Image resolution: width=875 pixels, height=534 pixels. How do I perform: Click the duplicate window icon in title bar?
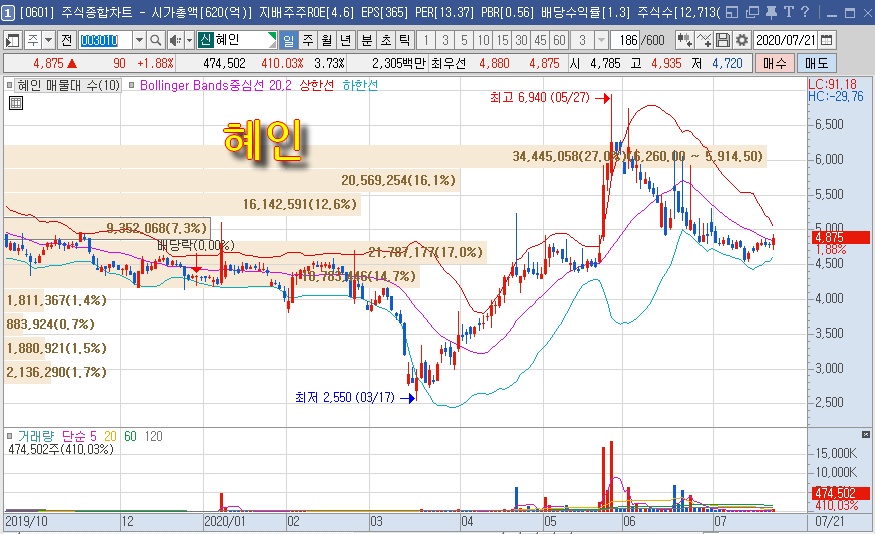tap(752, 12)
